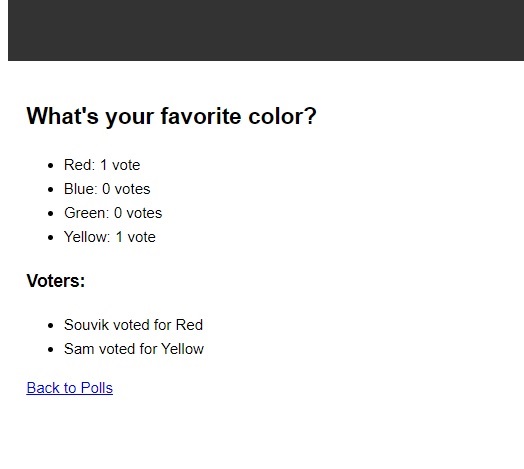Screen dimensions: 524x469
Task: Click the bullet beside Sam's vote
Action: point(50,350)
